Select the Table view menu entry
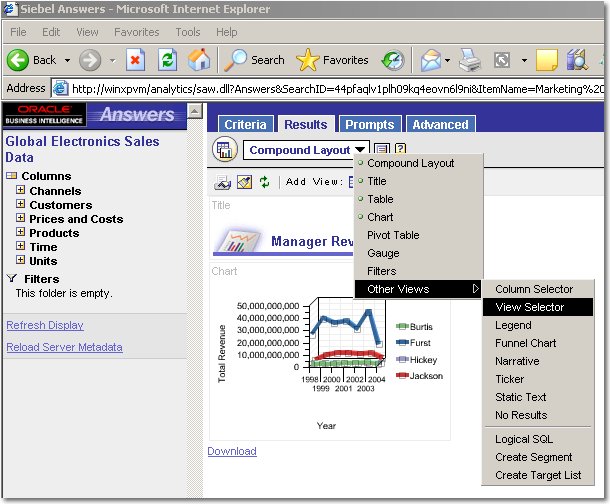Screen dimensions: 610x504 [419, 199]
